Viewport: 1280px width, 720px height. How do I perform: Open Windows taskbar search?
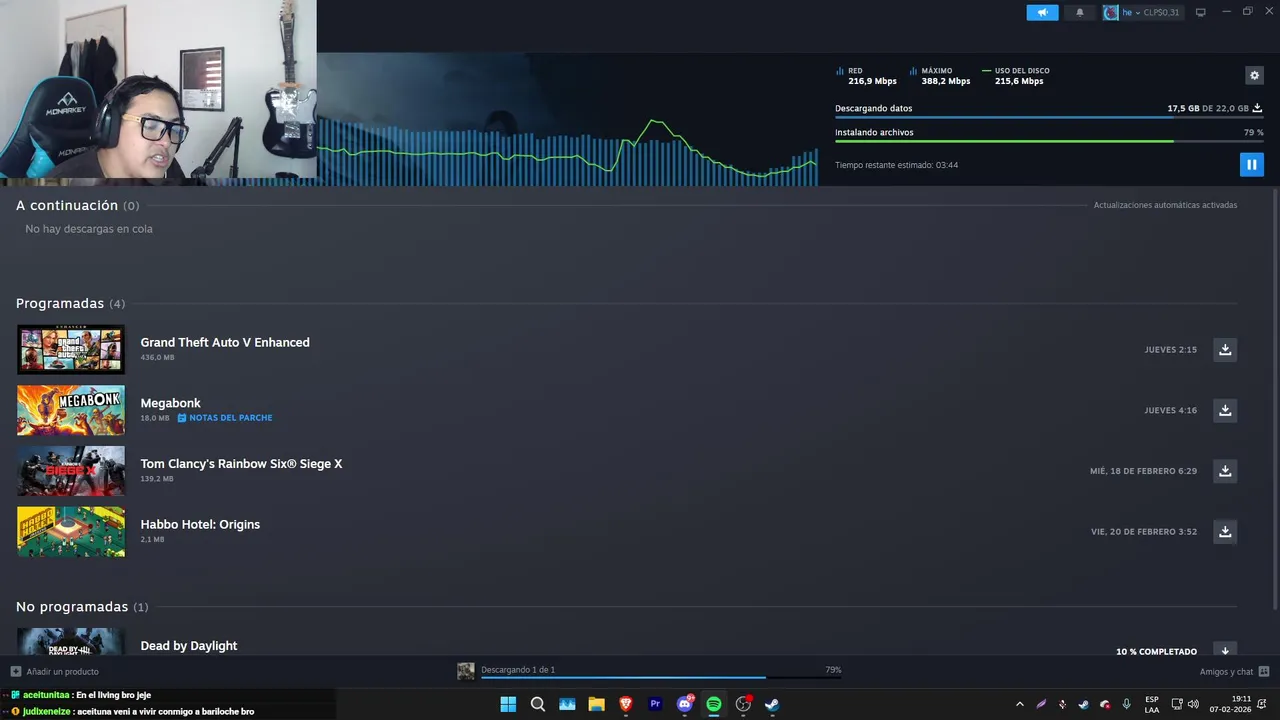(x=537, y=704)
